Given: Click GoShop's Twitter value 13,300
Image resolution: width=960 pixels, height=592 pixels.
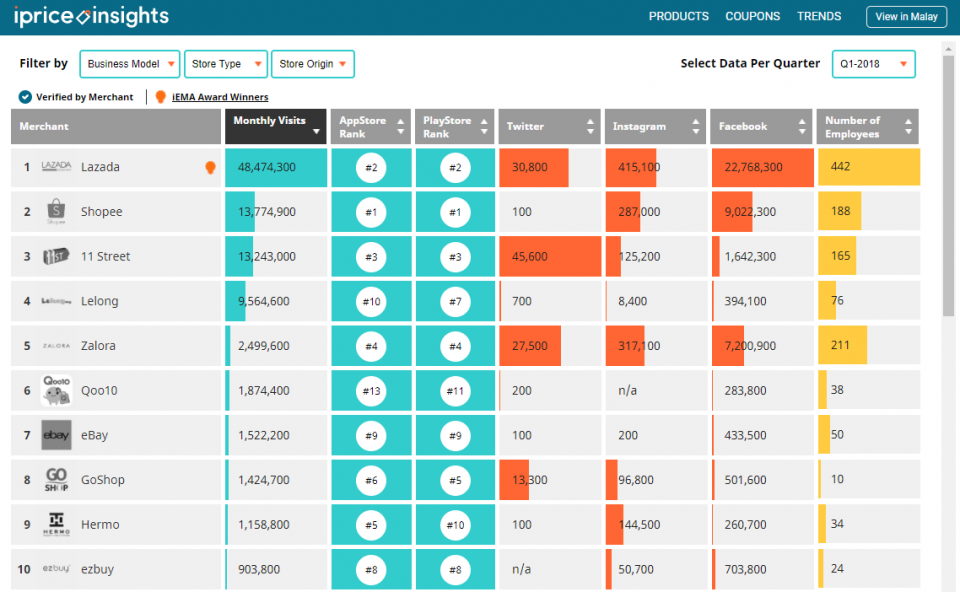Looking at the screenshot, I should coord(530,480).
